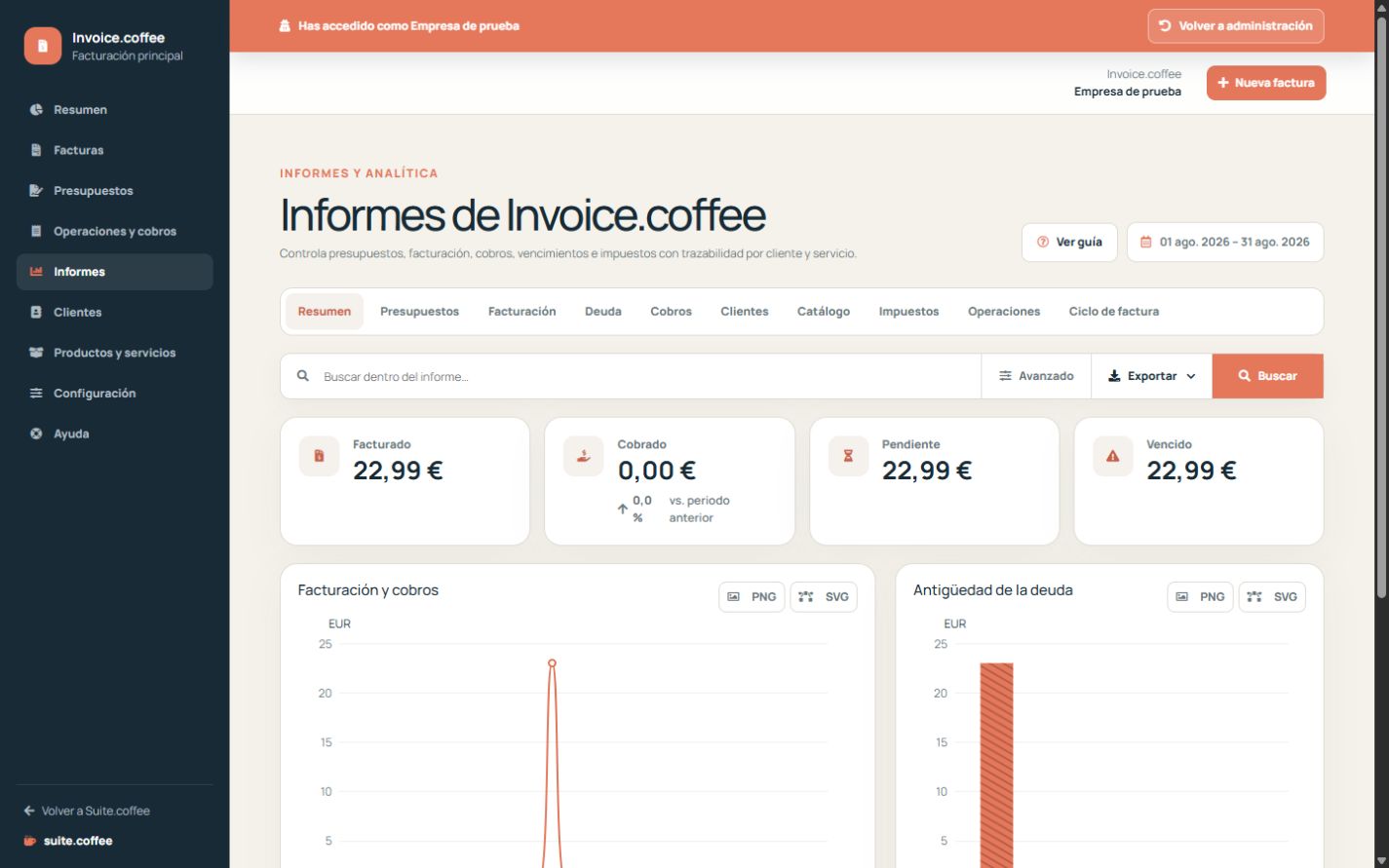Select the Resumen report tab
This screenshot has height=868, width=1389.
(x=325, y=312)
